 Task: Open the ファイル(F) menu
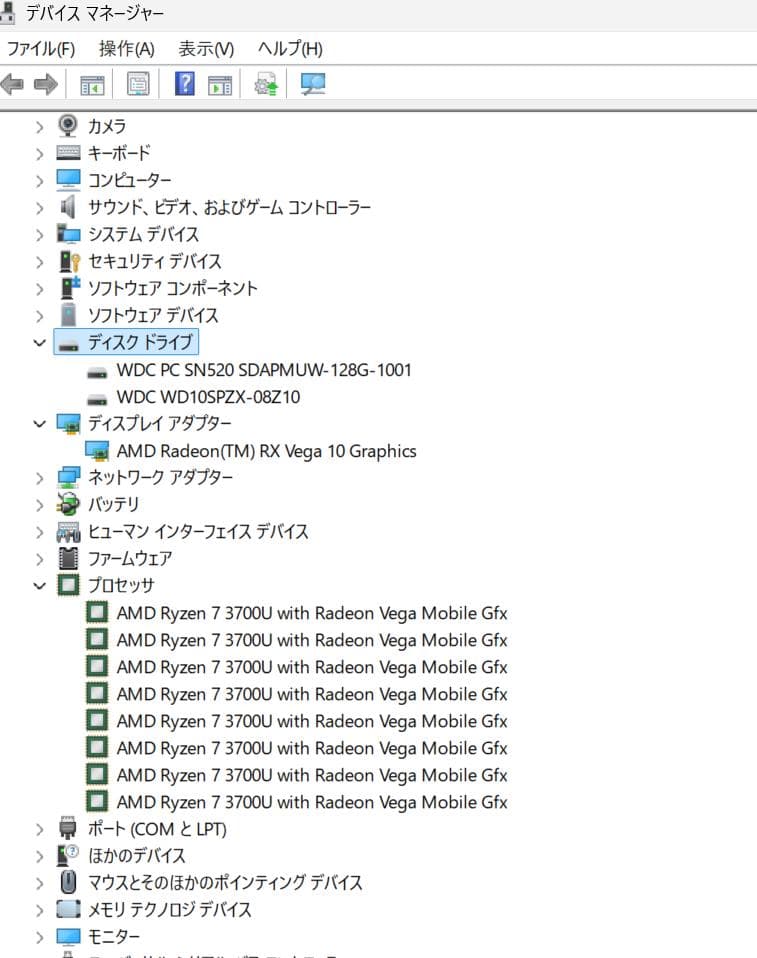tap(41, 49)
